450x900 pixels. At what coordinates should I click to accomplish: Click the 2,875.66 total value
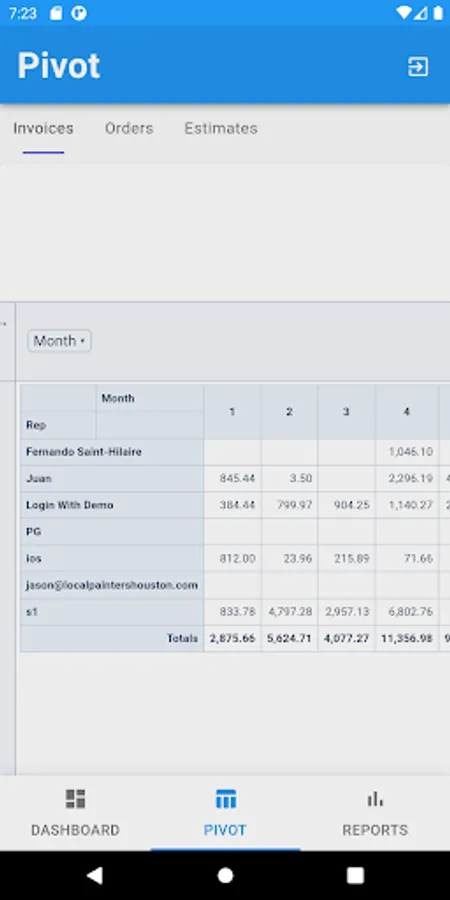(x=232, y=638)
